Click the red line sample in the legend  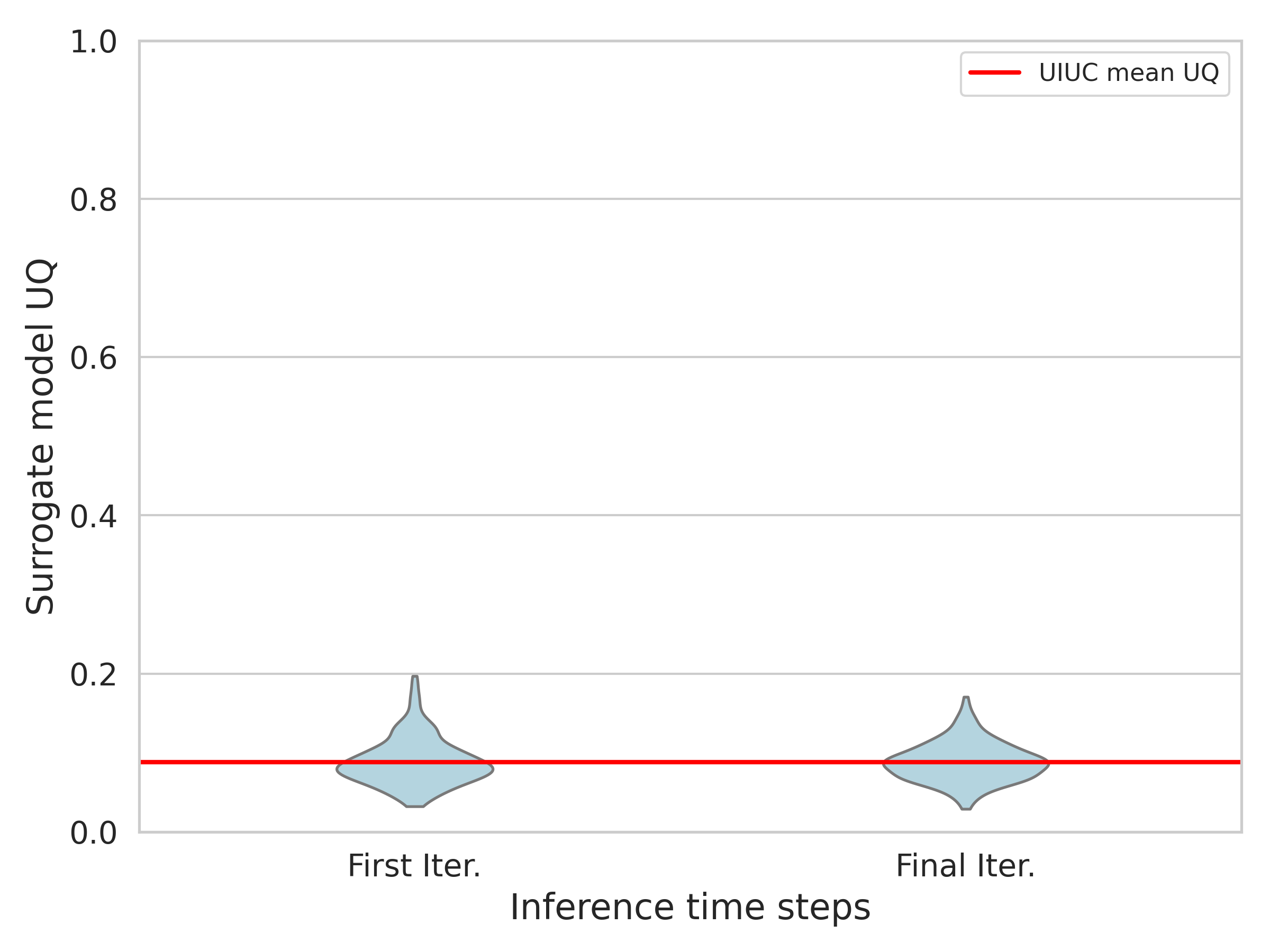(x=994, y=73)
